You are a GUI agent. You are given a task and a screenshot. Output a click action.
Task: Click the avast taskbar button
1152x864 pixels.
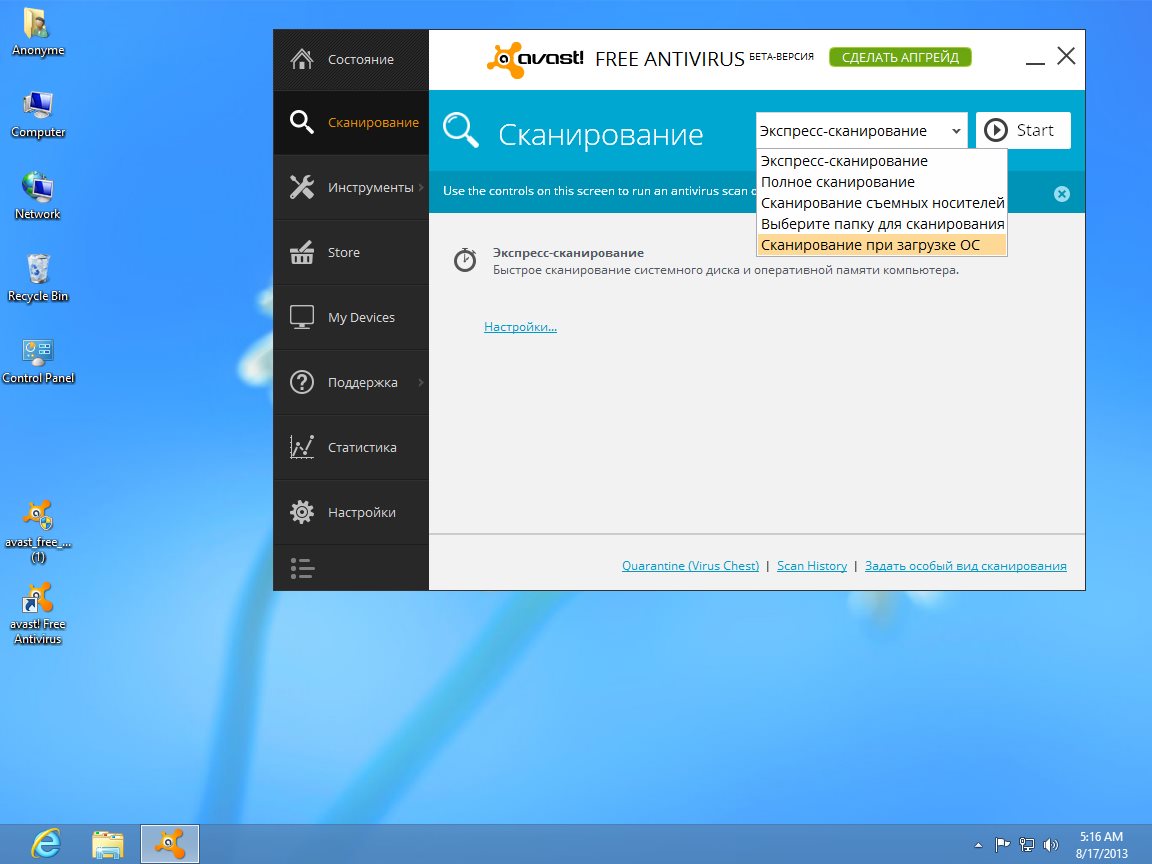[x=170, y=844]
